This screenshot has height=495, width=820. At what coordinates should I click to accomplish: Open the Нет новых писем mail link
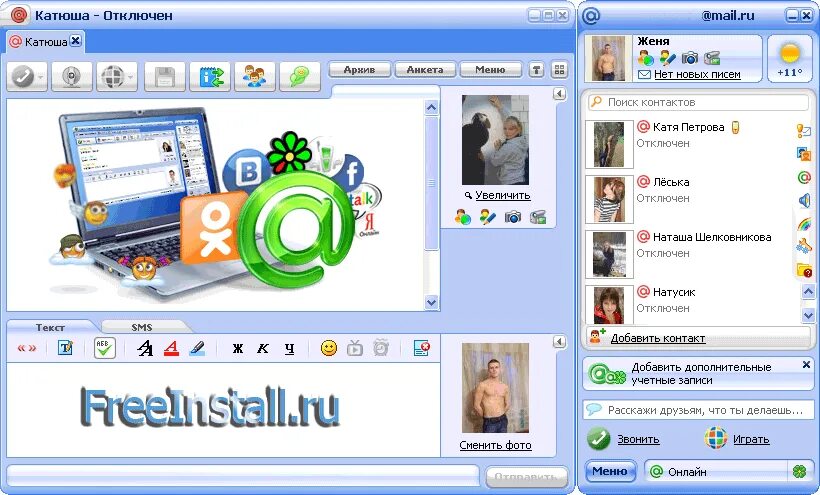click(x=697, y=74)
